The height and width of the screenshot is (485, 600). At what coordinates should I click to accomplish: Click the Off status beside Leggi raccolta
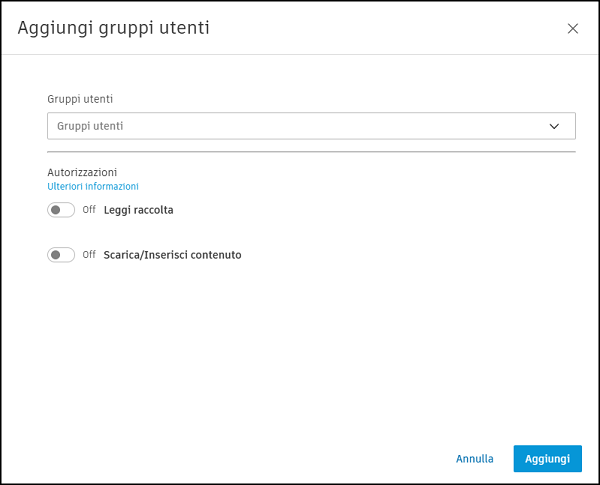89,210
